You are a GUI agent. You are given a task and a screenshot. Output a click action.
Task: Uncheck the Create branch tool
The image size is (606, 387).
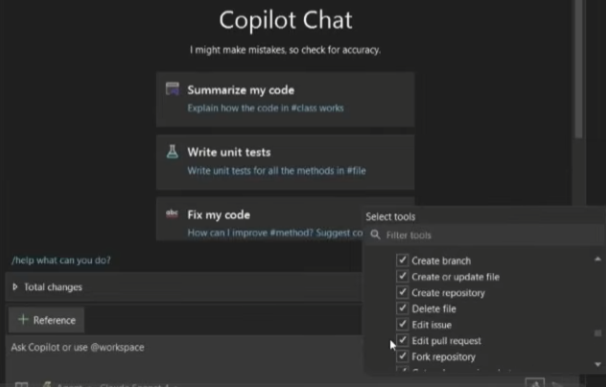click(x=402, y=260)
